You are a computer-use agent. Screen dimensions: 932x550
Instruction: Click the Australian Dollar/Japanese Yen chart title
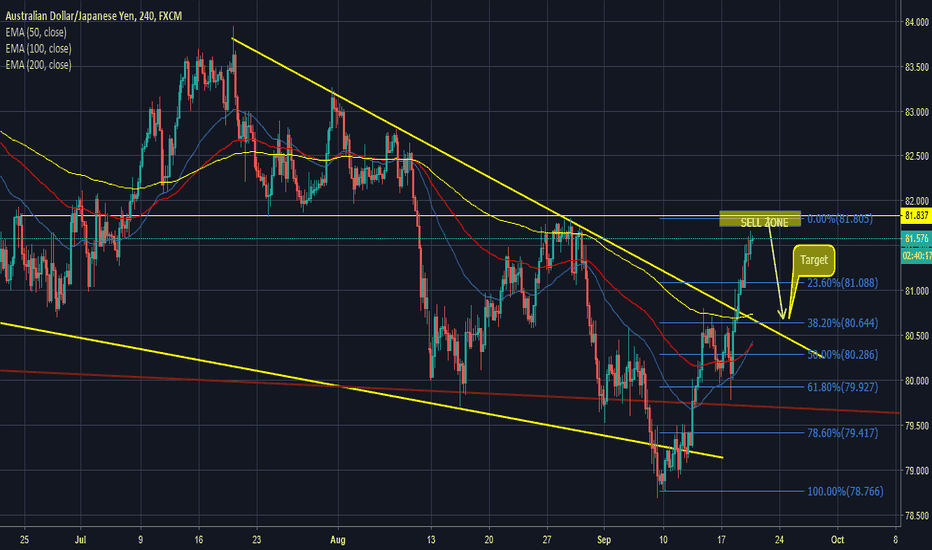click(93, 16)
